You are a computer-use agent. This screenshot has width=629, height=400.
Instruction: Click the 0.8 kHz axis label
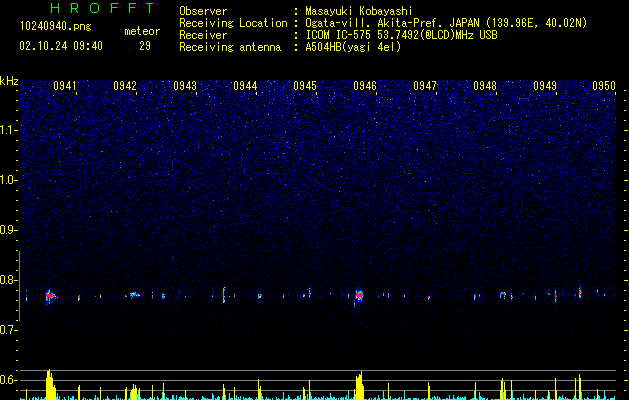pyautogui.click(x=8, y=280)
